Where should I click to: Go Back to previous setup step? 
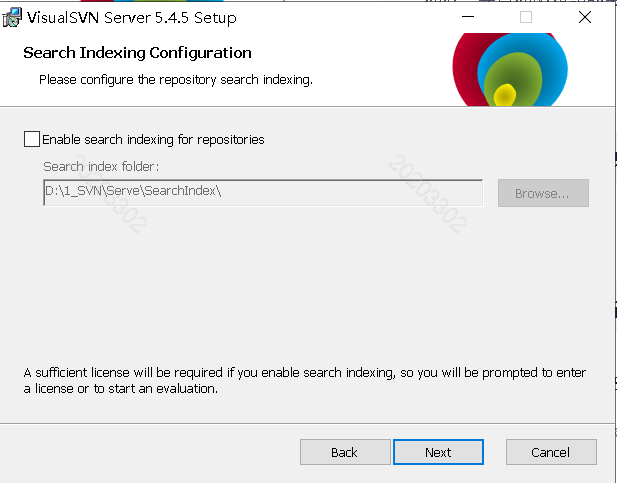coord(345,452)
